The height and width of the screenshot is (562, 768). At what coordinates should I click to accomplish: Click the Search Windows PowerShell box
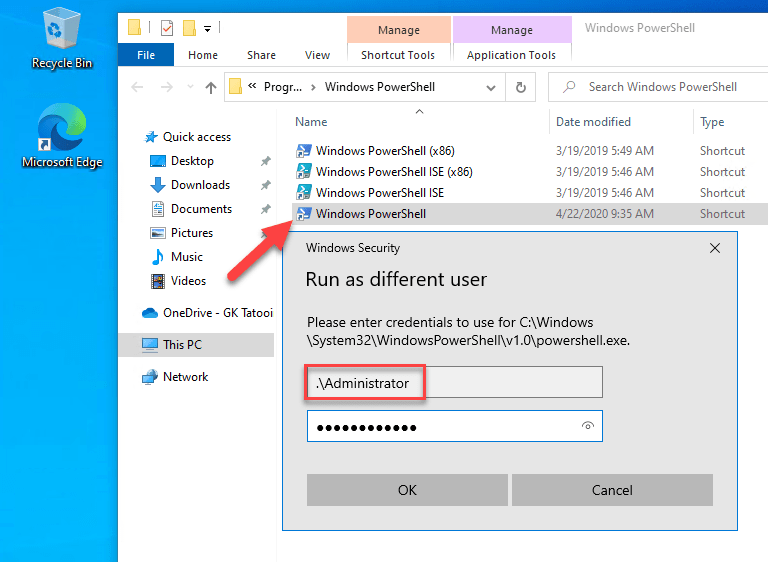pyautogui.click(x=658, y=87)
